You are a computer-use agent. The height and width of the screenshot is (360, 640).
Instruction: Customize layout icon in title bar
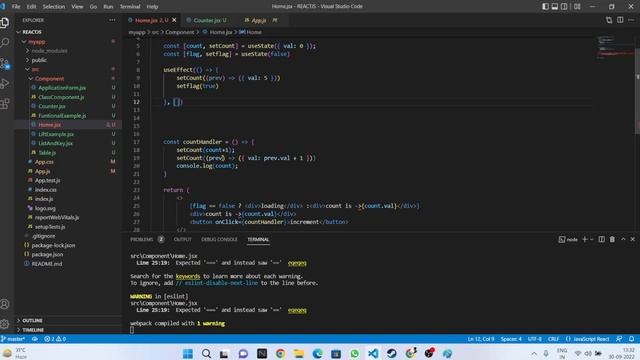tap(577, 7)
